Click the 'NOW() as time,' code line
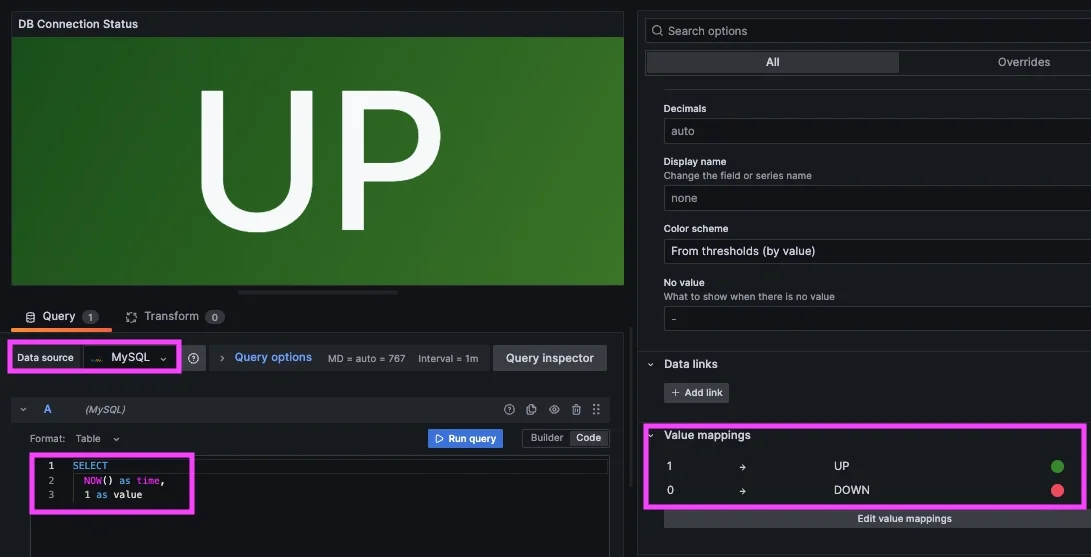 point(125,480)
